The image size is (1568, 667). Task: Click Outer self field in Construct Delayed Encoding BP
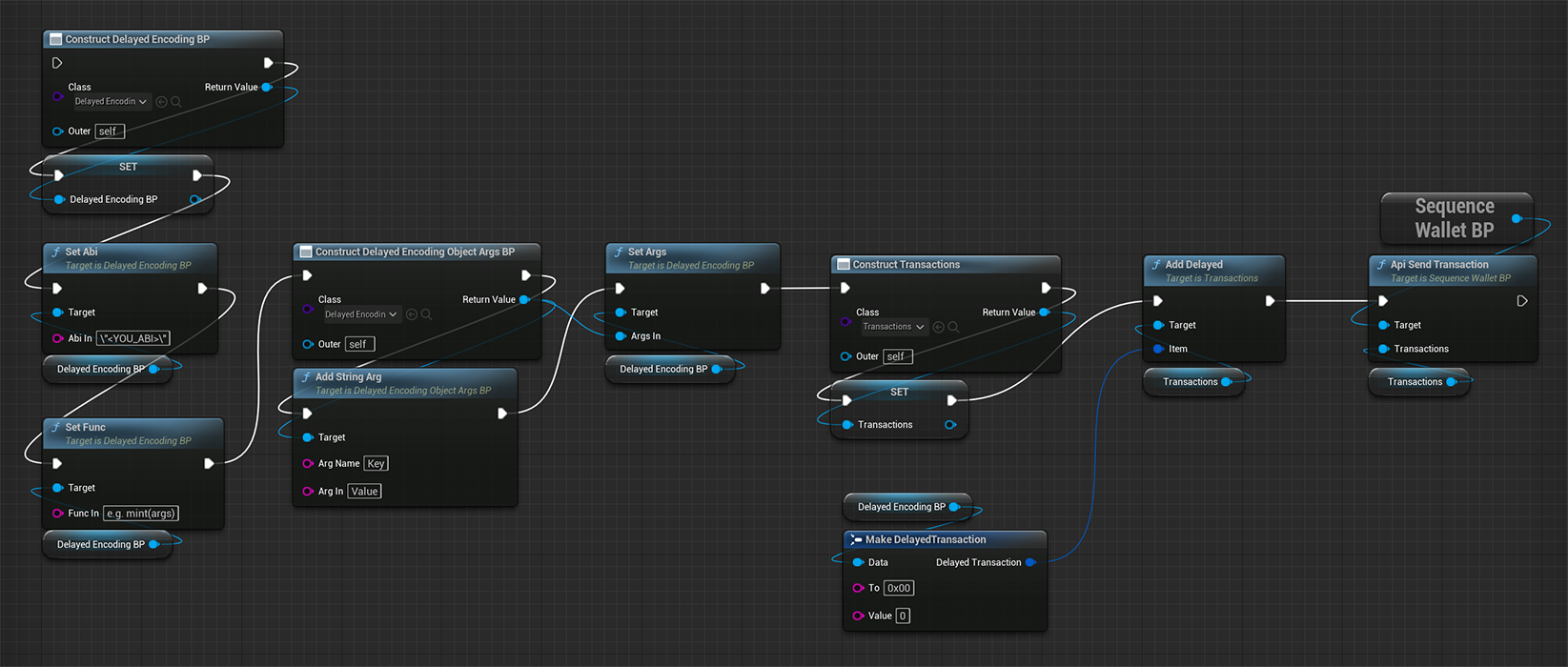(110, 131)
